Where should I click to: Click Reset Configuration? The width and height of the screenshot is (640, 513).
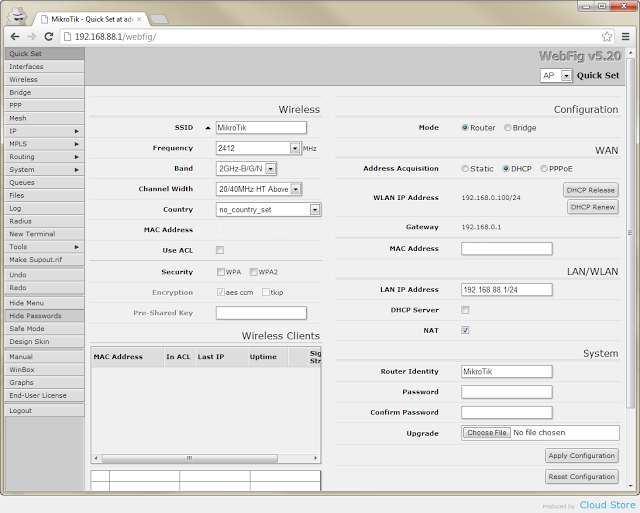[582, 477]
